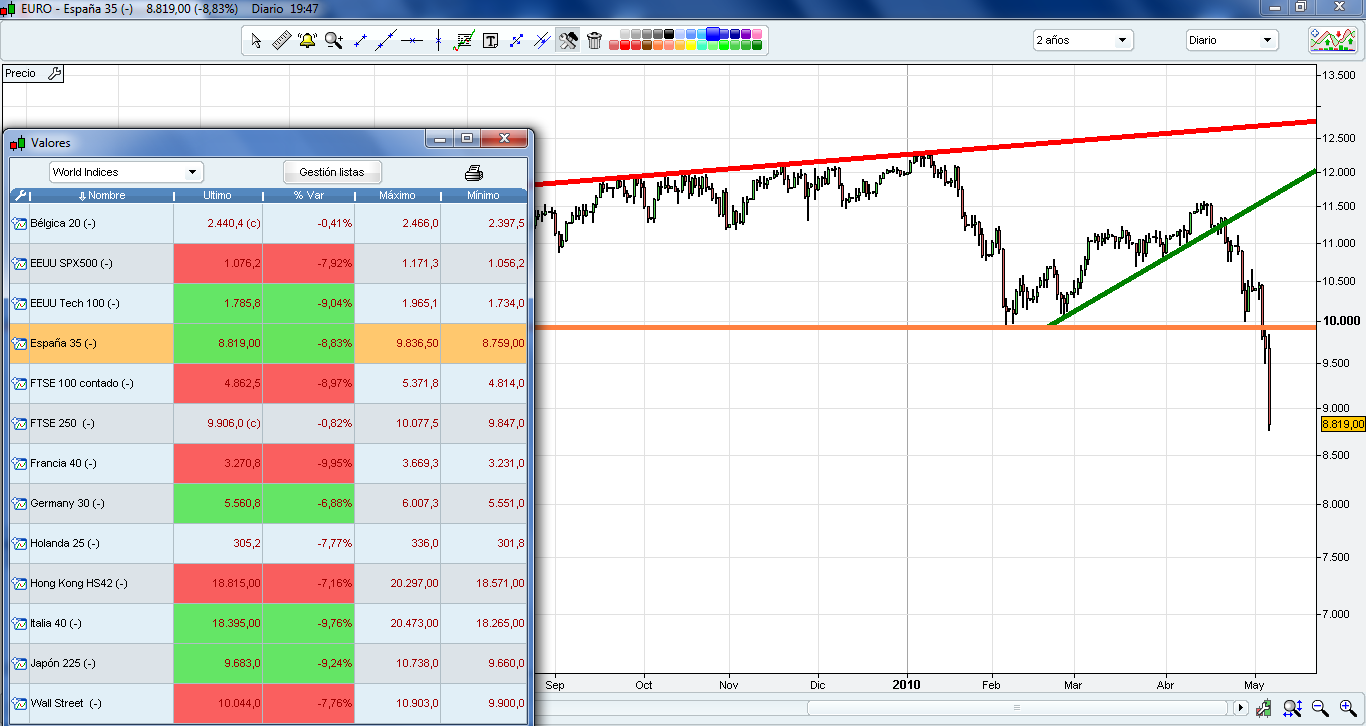Sort by the % Var column header
Image resolution: width=1366 pixels, height=726 pixels.
coord(309,195)
